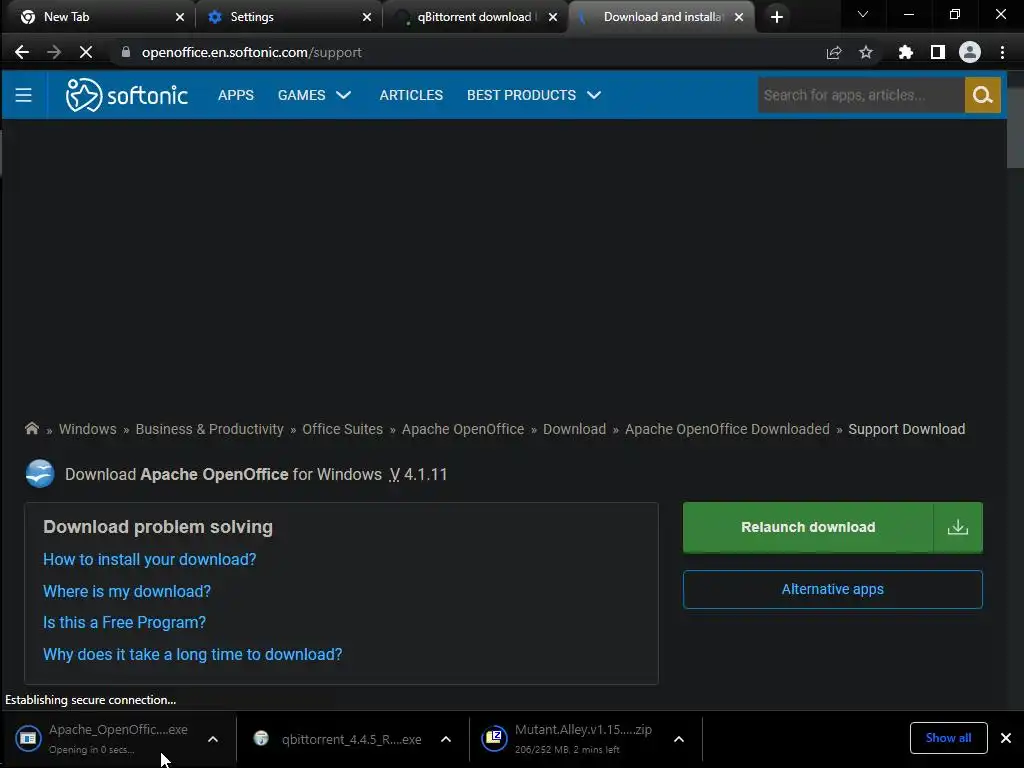Click Show all downloads button
This screenshot has height=768, width=1024.
(948, 738)
